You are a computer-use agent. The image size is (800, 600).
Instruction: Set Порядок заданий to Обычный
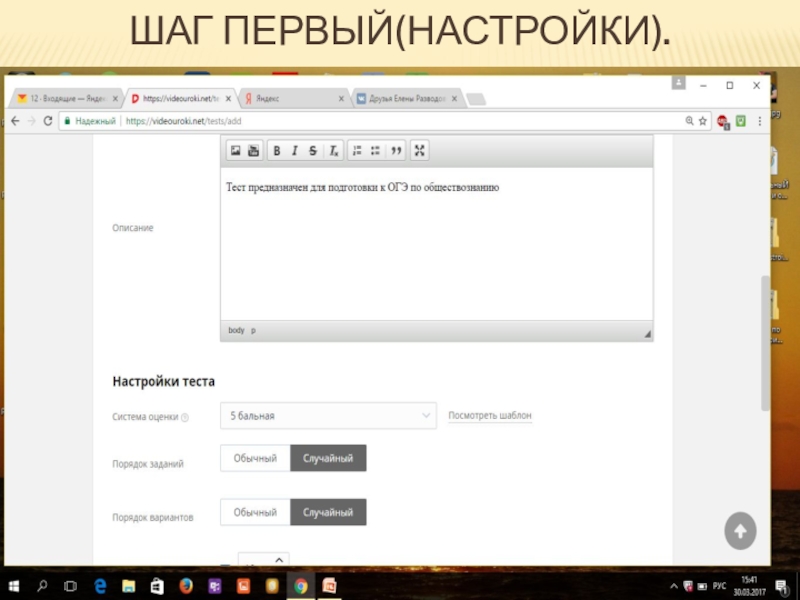255,458
